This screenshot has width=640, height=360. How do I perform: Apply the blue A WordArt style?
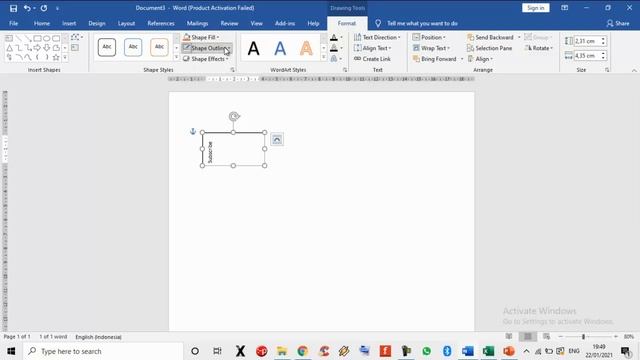click(x=280, y=49)
